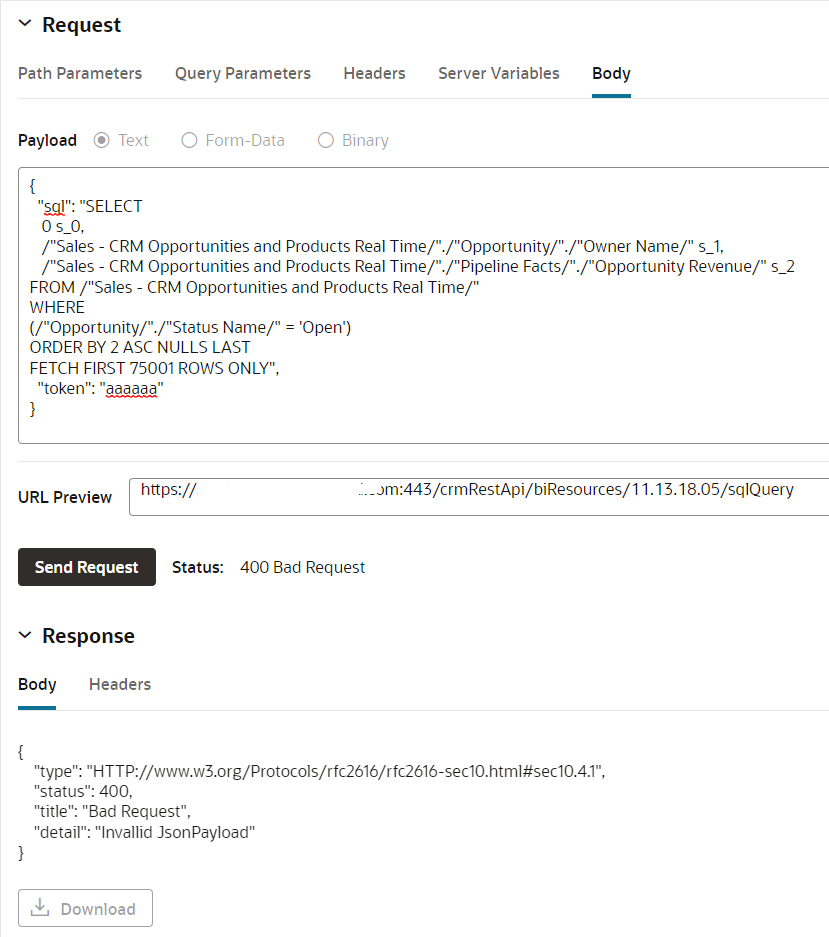Click the URL Preview field
This screenshot has height=937, width=829.
[479, 497]
